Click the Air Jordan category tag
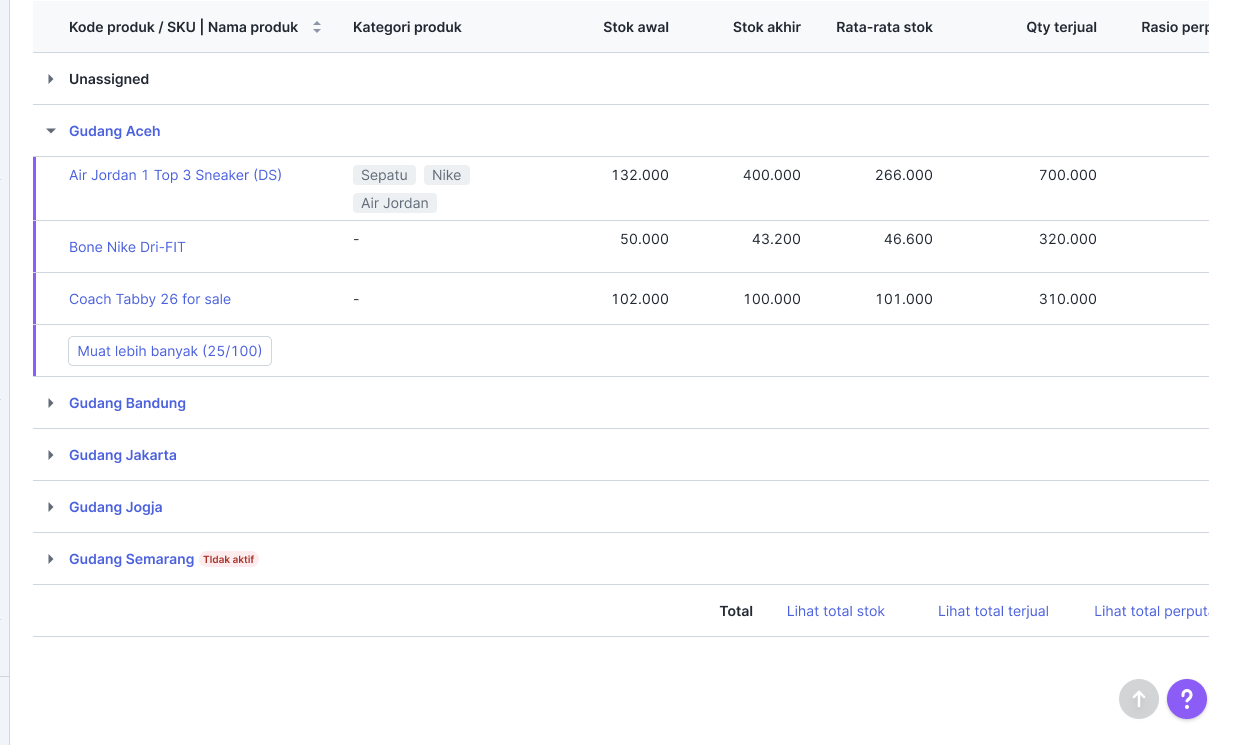The image size is (1233, 745). point(394,203)
